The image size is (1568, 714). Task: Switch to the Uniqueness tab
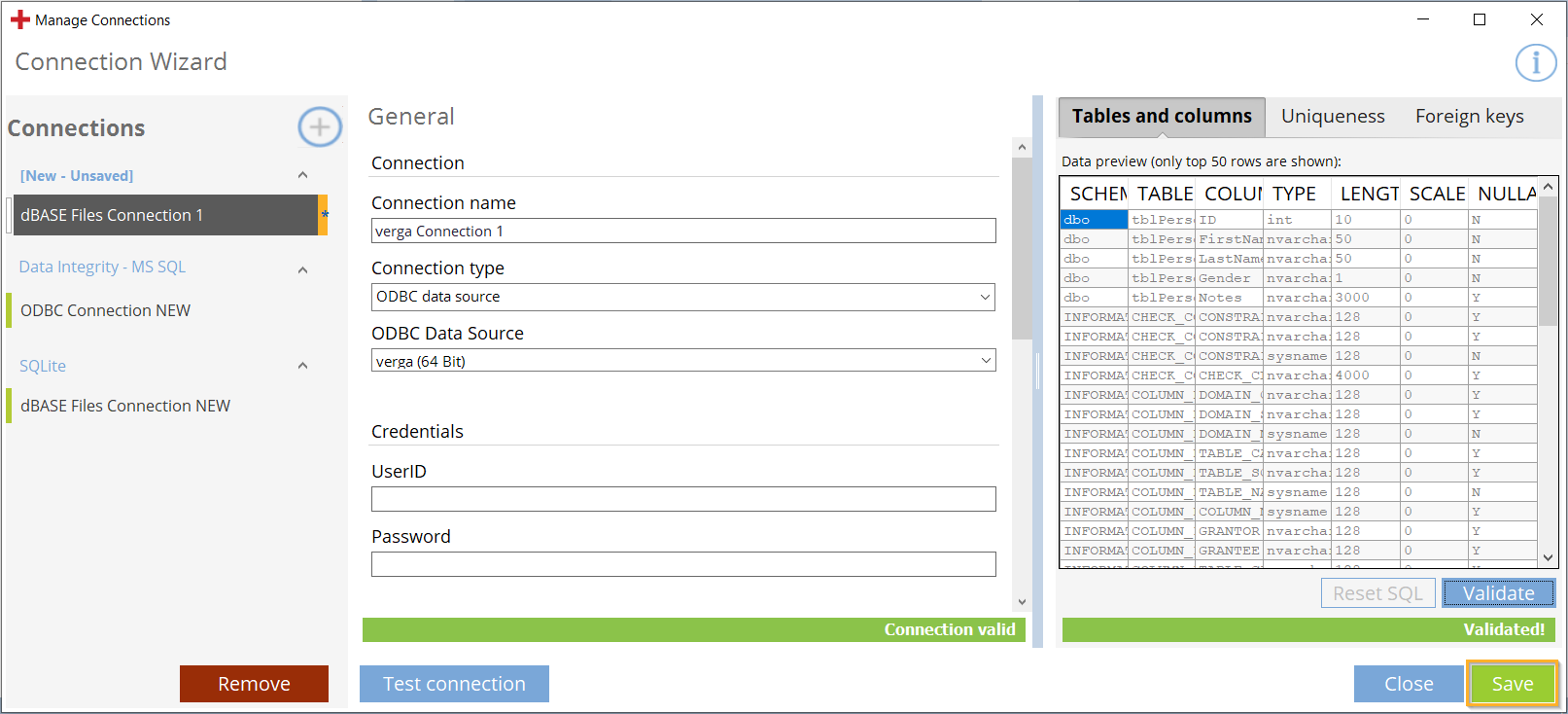tap(1332, 117)
